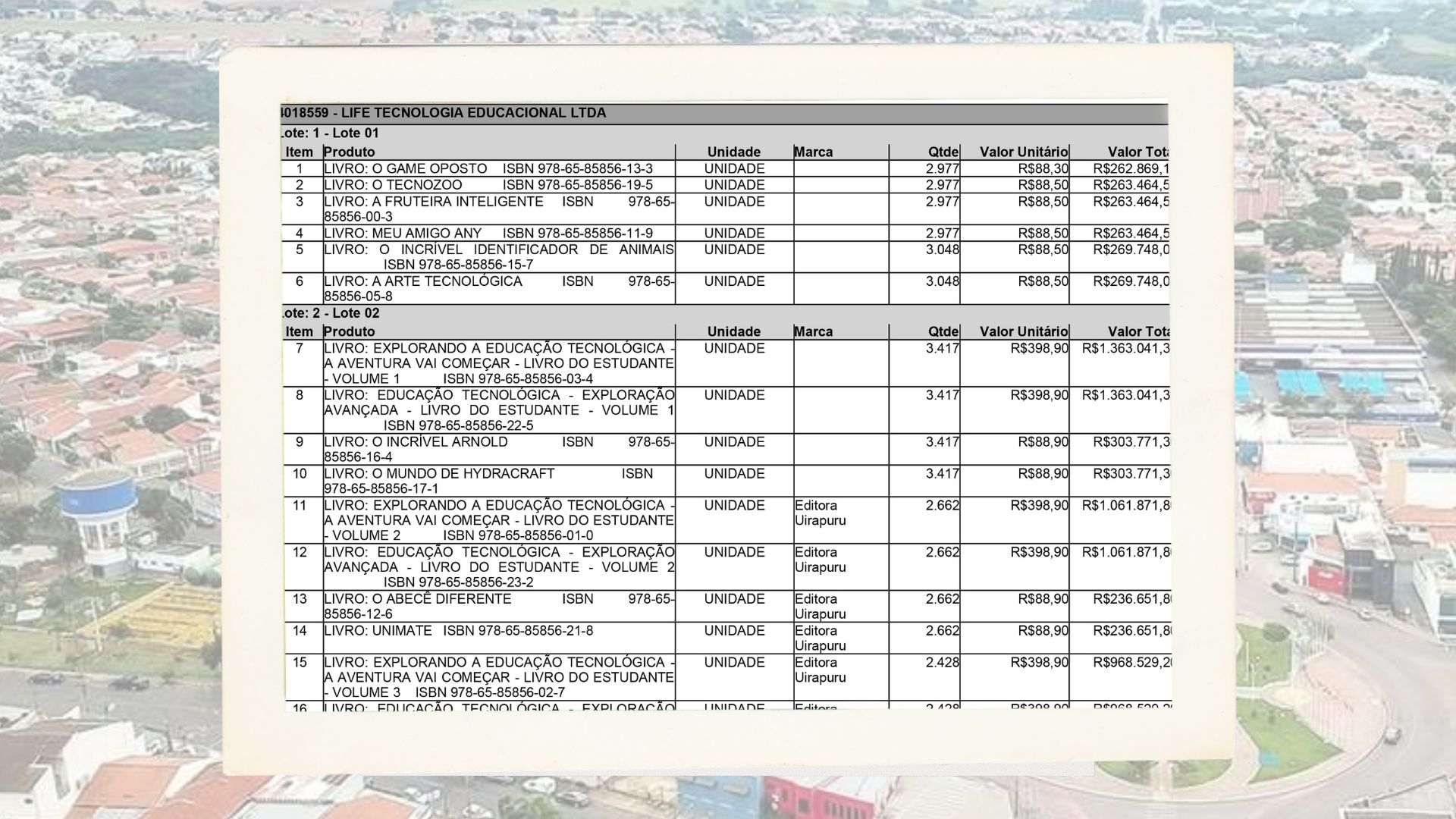Click item 12 product description cell
1456x819 pixels.
[499, 567]
